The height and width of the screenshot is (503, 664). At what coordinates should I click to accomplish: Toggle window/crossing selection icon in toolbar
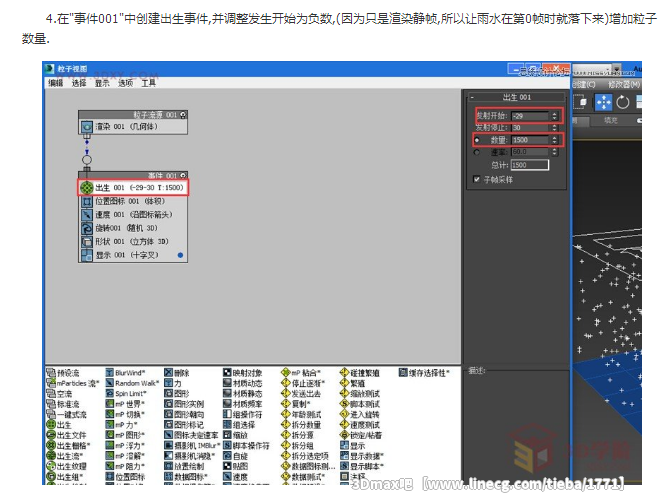(581, 102)
